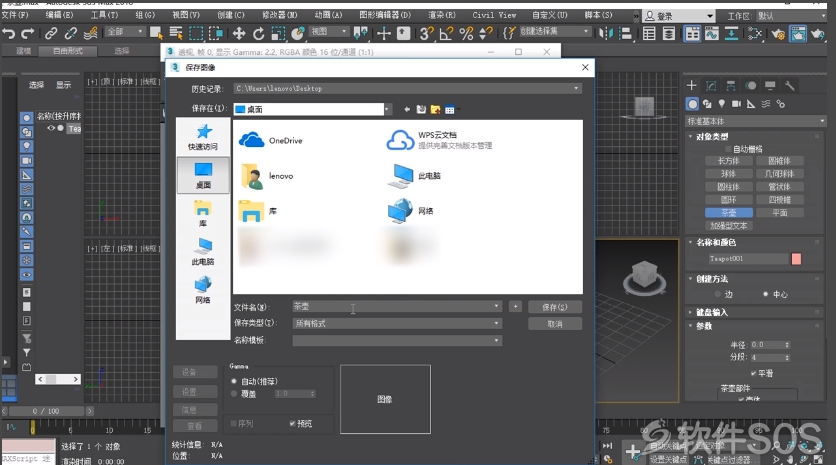Click the Create New Folder icon in dialog

coord(435,109)
